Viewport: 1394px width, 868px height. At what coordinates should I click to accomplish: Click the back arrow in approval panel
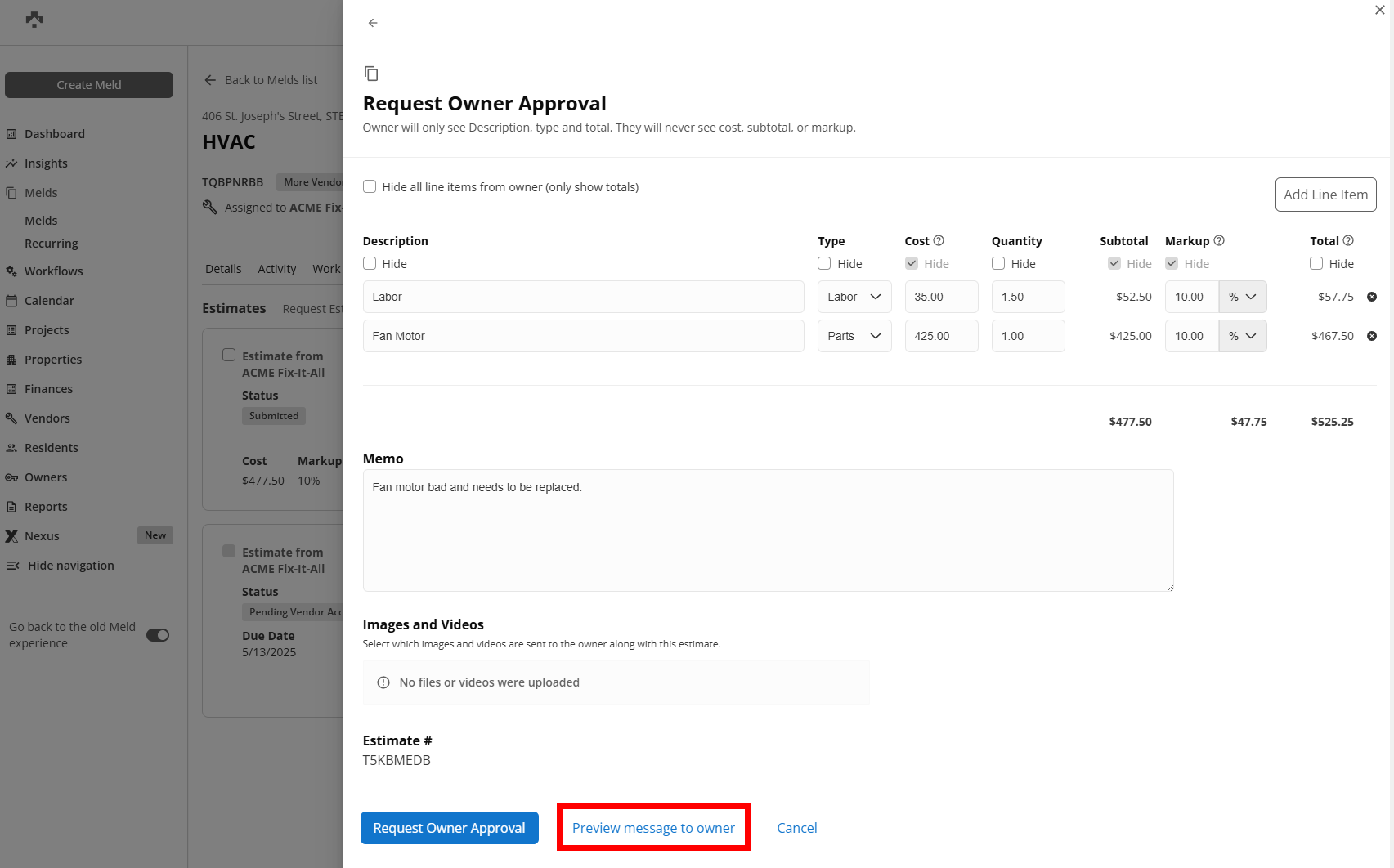click(x=373, y=23)
